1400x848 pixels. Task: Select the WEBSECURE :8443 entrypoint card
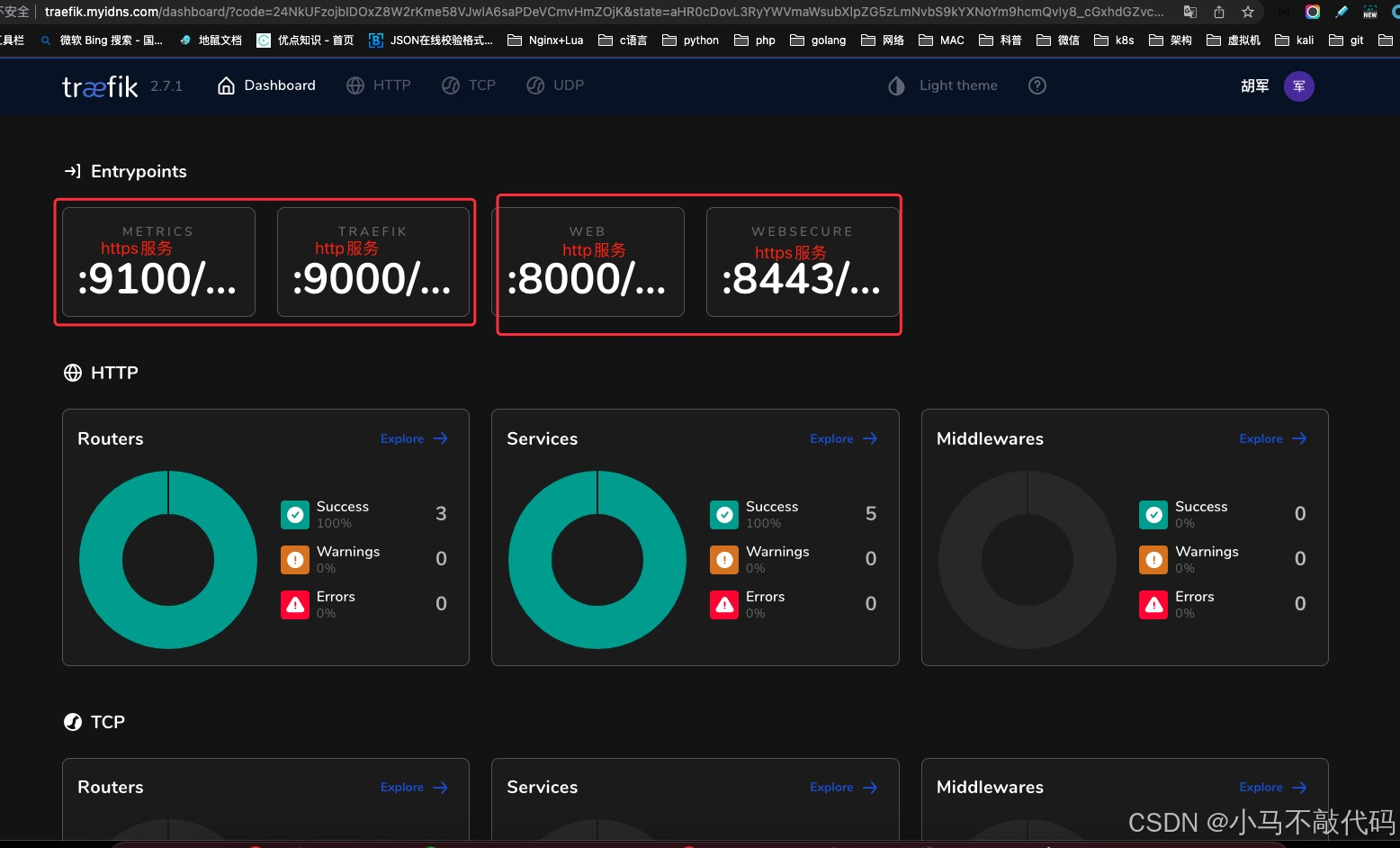pyautogui.click(x=803, y=262)
